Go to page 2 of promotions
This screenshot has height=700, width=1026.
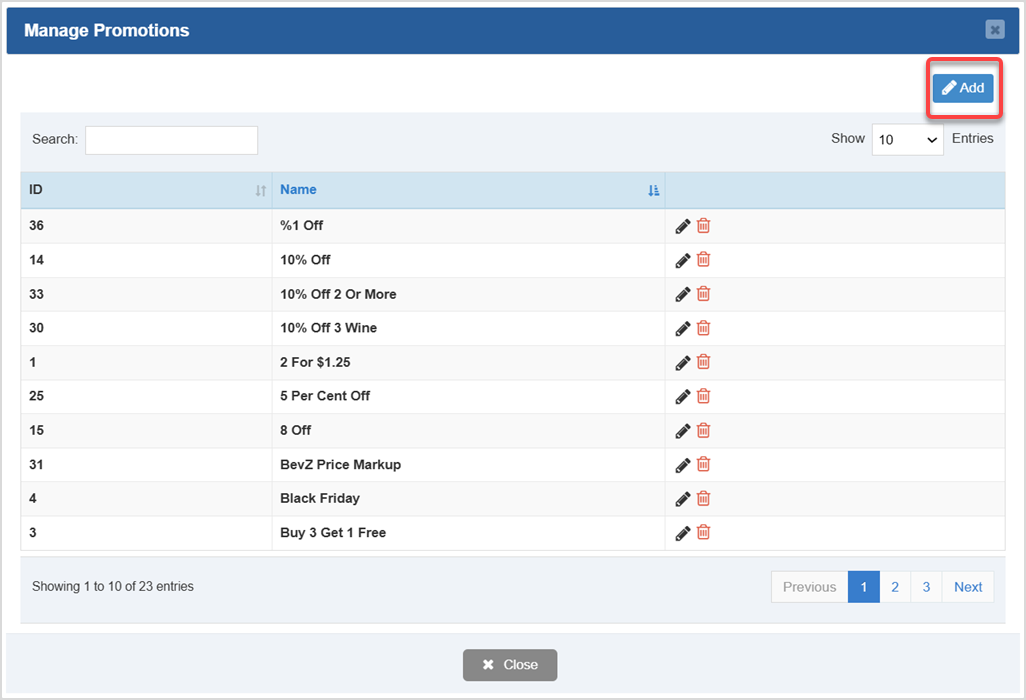pos(895,586)
